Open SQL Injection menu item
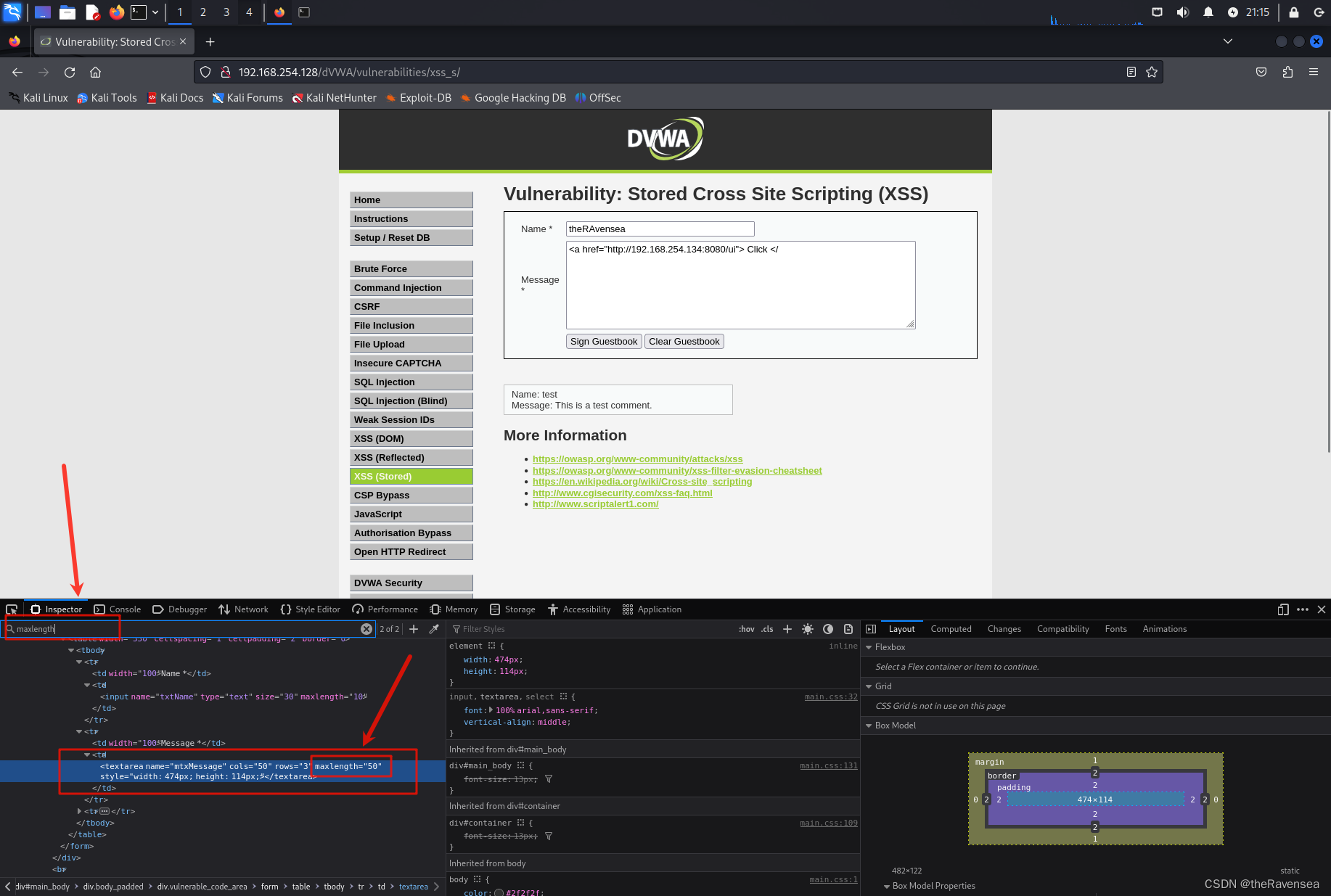 pyautogui.click(x=411, y=382)
